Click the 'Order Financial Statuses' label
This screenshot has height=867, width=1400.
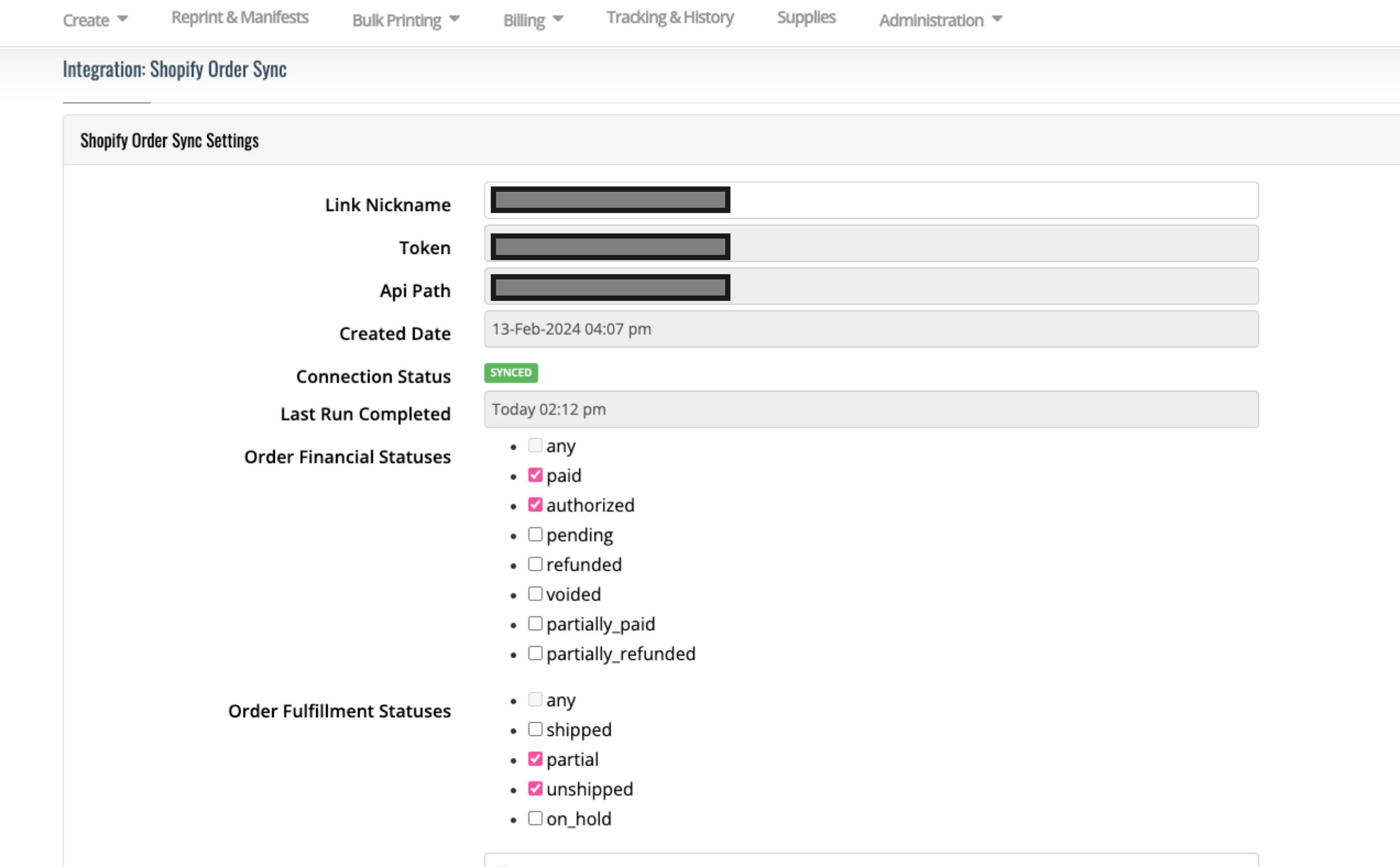click(x=347, y=457)
